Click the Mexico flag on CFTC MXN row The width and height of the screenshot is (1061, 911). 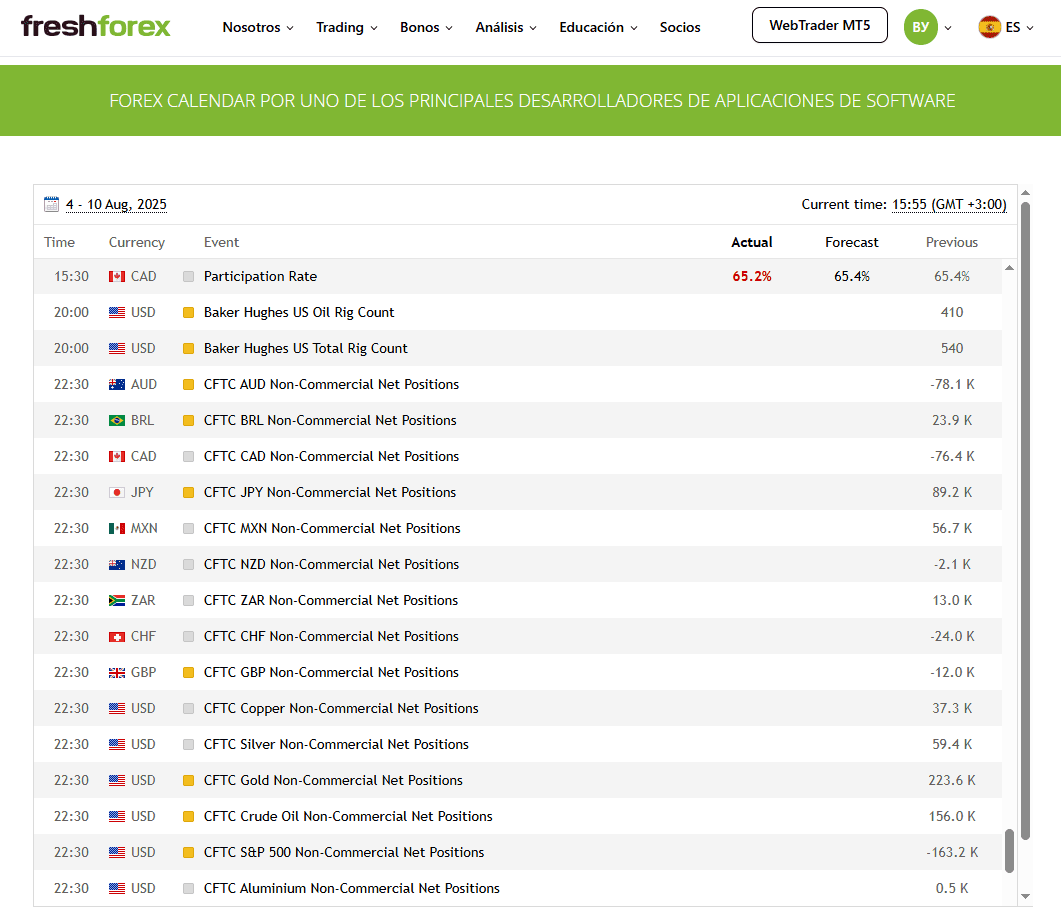117,528
